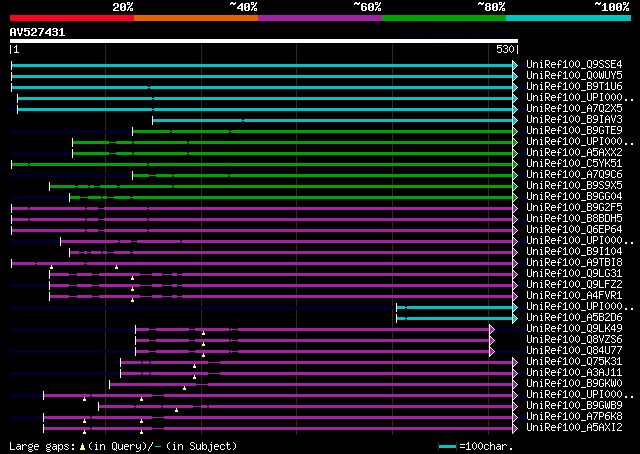Viewport: 640px width, 454px height.
Task: Click the UniRef100_Q9LG31 label
Action: click(x=574, y=274)
